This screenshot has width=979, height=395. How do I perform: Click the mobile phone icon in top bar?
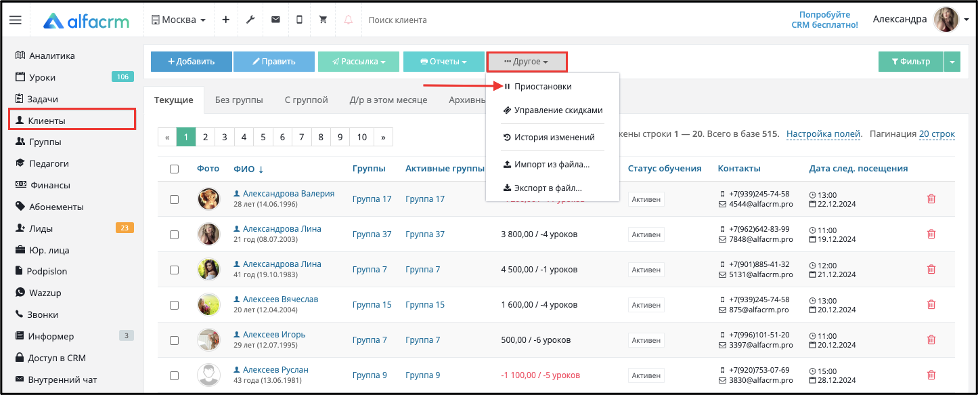coord(299,20)
